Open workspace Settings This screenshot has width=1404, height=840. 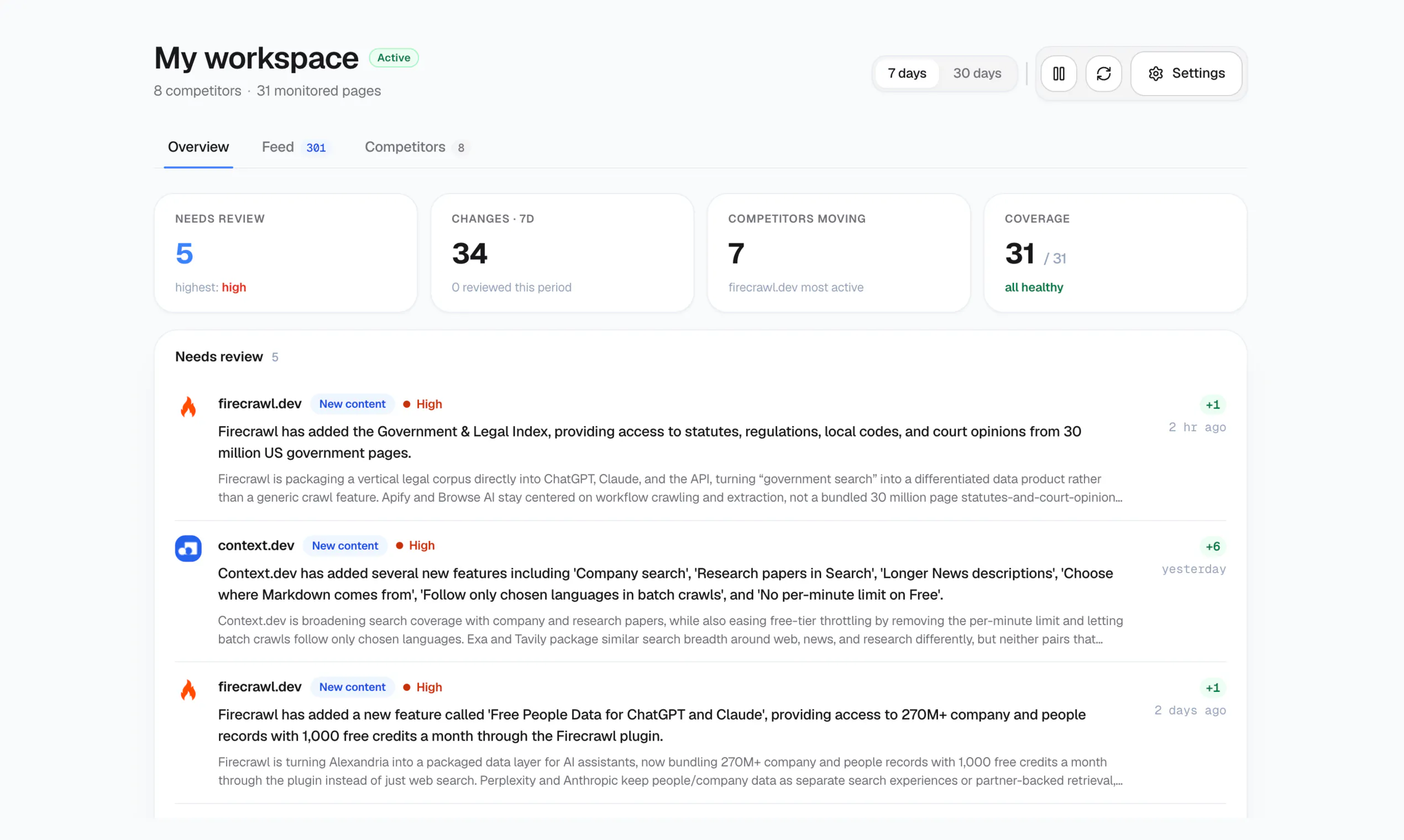1186,73
